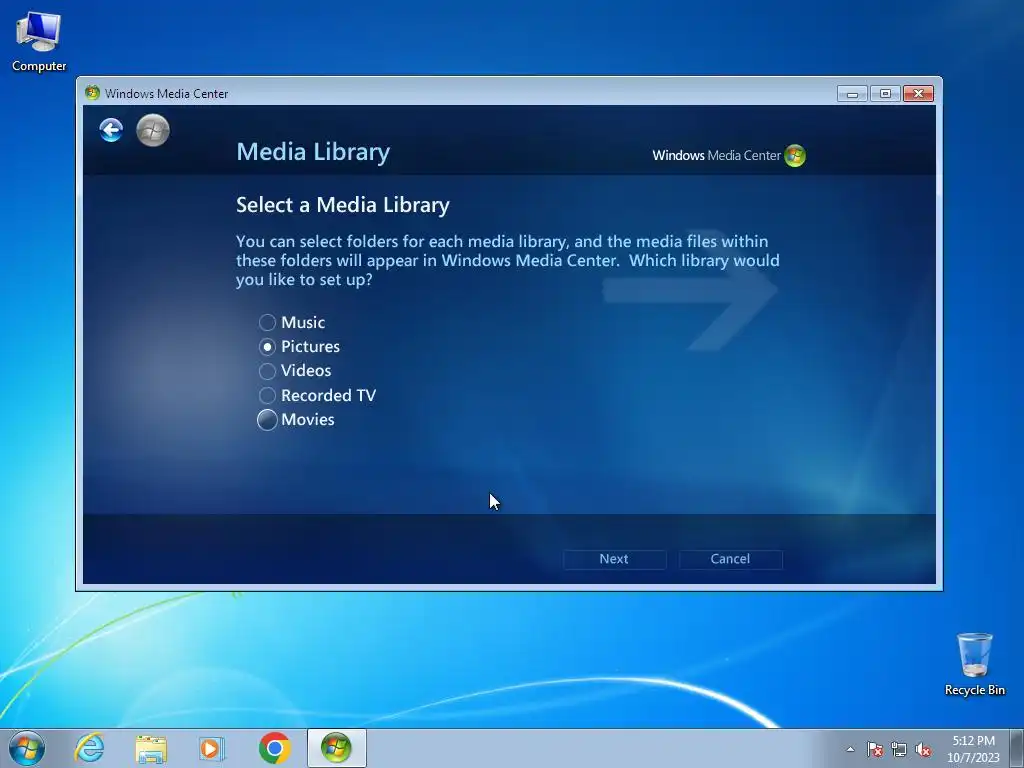Viewport: 1024px width, 768px height.
Task: Launch Internet Explorer from taskbar
Action: 89,748
